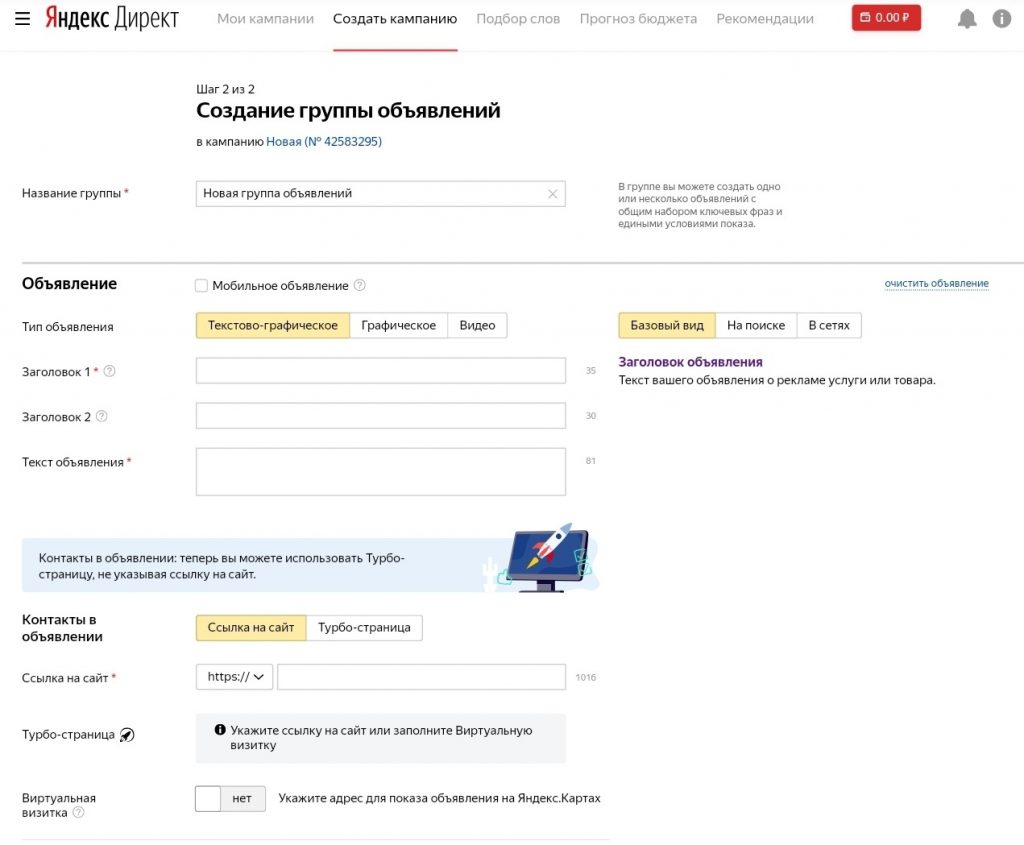
Task: Open the info icon in header
Action: pos(1001,19)
